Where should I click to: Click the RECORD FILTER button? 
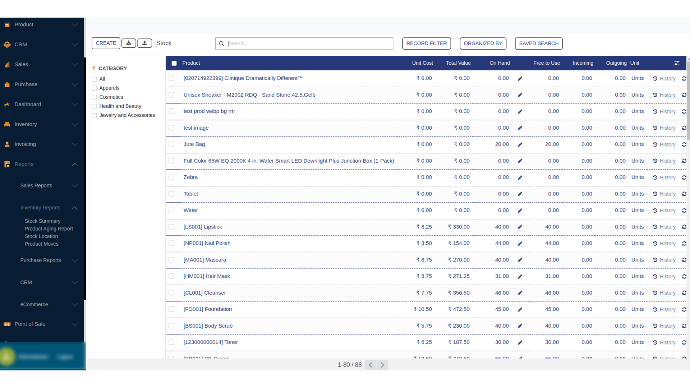coord(426,44)
